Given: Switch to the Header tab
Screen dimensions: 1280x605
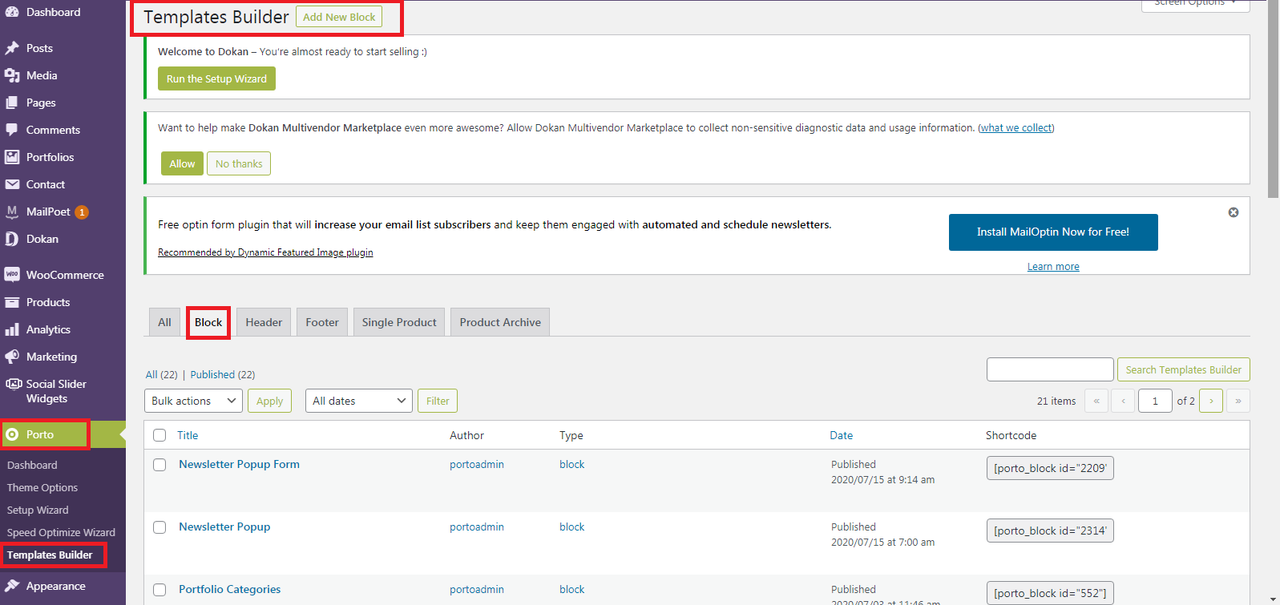Looking at the screenshot, I should pyautogui.click(x=264, y=322).
